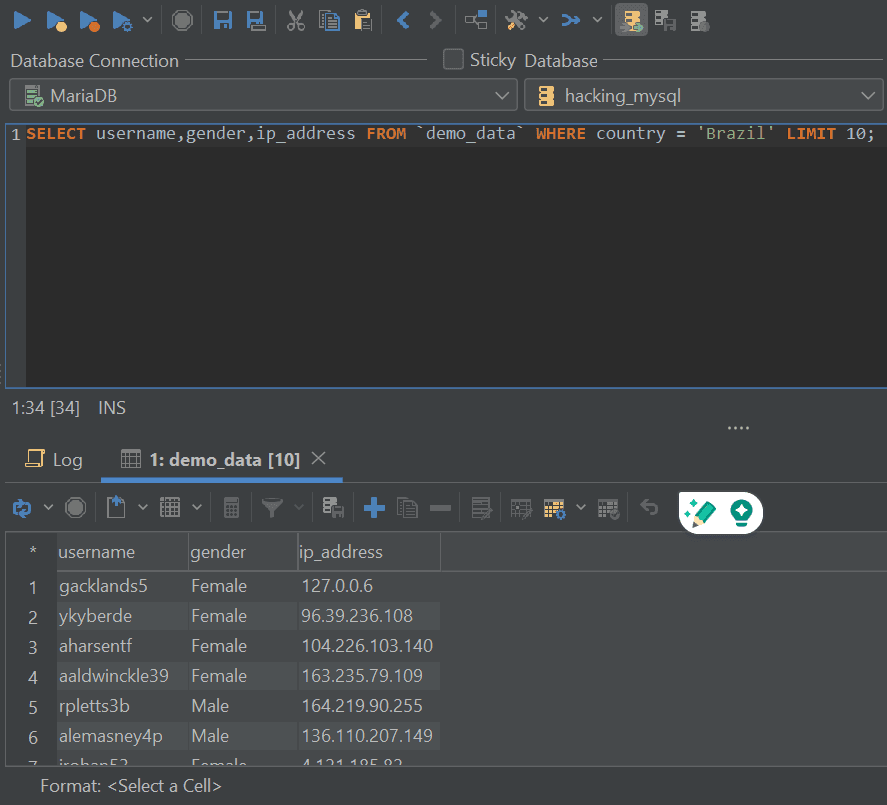The image size is (887, 805).
Task: Click the duplicate row pages icon
Action: [x=407, y=508]
